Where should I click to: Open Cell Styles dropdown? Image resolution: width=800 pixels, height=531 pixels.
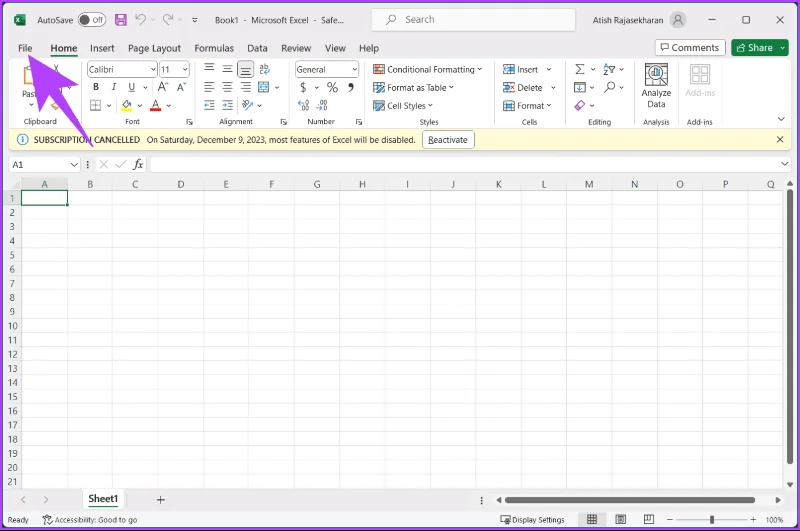(x=403, y=106)
